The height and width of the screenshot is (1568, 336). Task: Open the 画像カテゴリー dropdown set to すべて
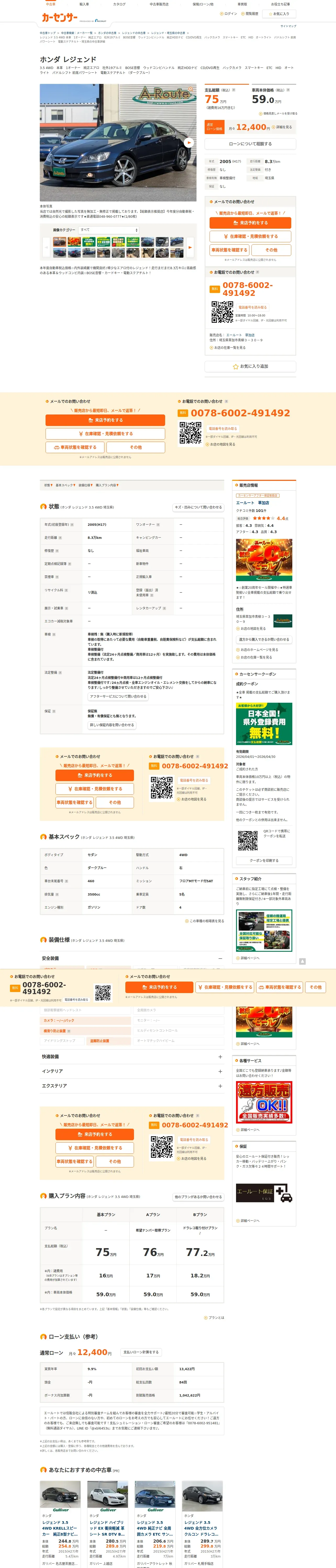click(x=109, y=230)
